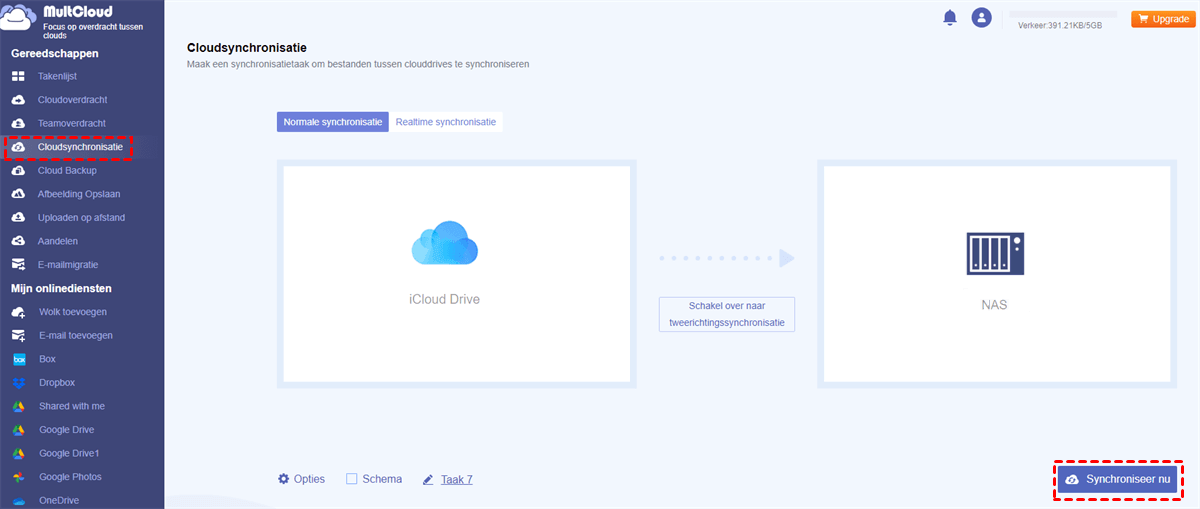Viewport: 1200px width, 509px height.
Task: Click the Google Drive icon
Action: pyautogui.click(x=18, y=430)
